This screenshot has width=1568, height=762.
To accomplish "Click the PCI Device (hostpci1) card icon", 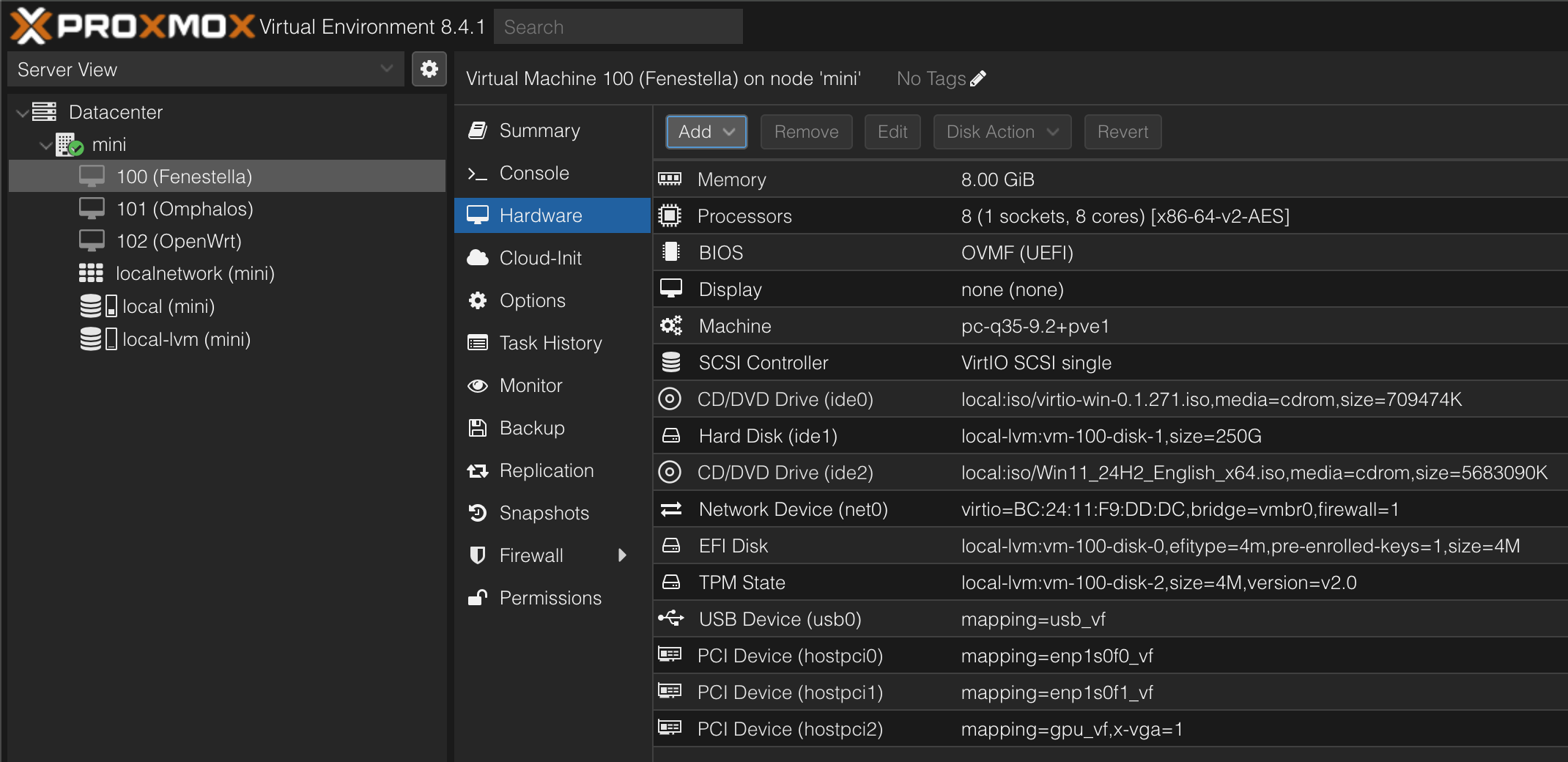I will coord(670,691).
